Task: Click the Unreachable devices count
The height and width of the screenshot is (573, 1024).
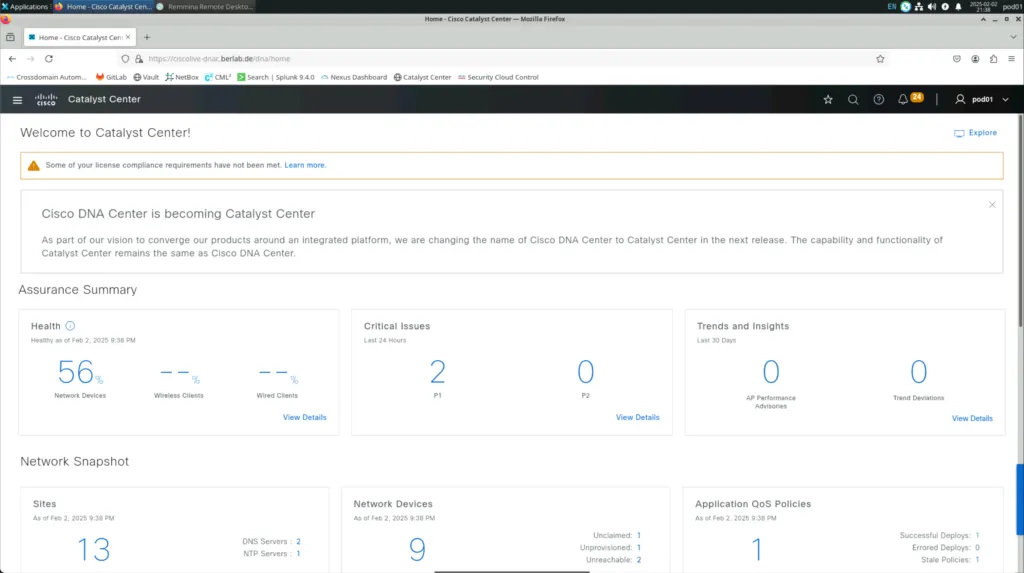Action: 639,560
